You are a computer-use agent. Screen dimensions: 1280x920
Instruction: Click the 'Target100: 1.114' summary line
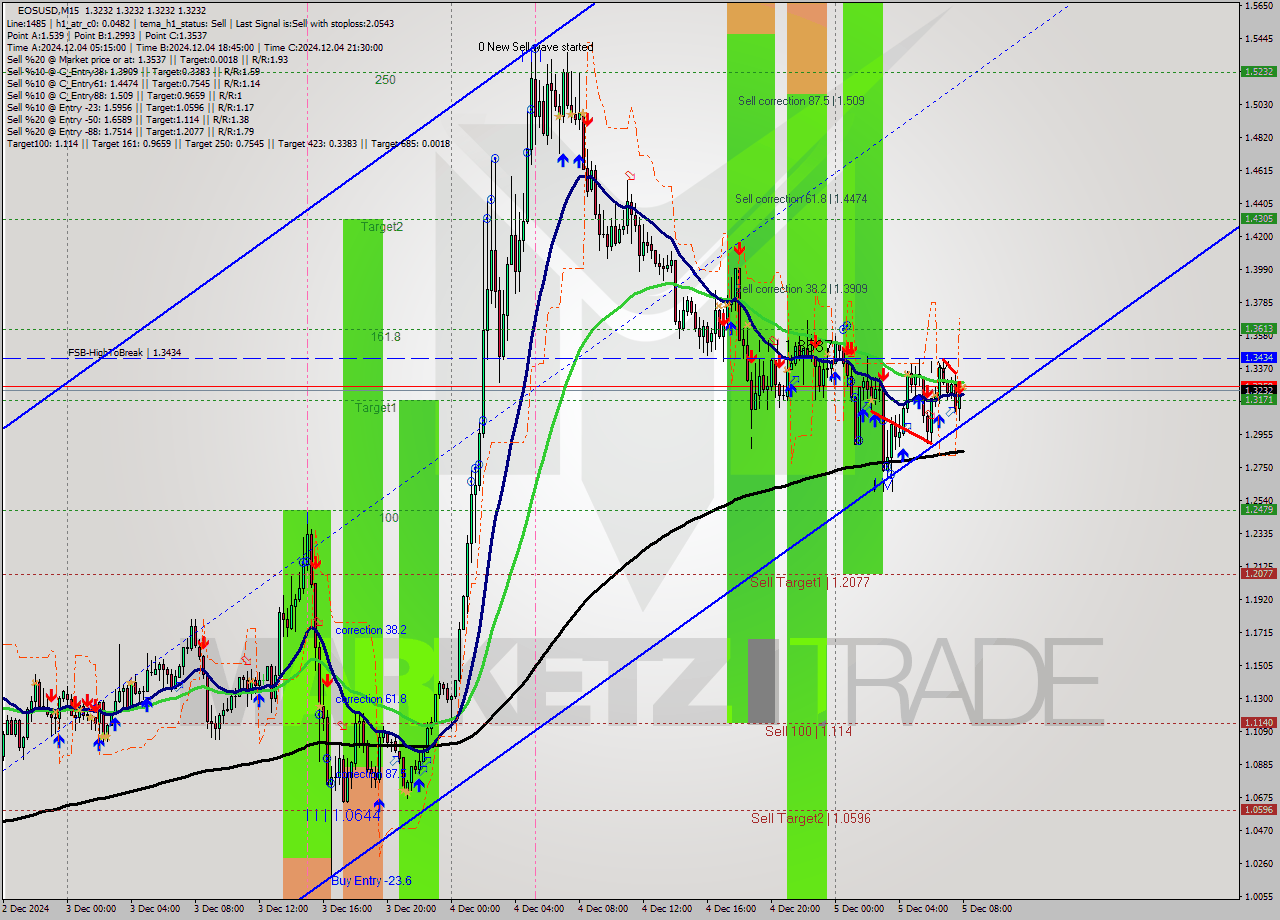click(228, 143)
